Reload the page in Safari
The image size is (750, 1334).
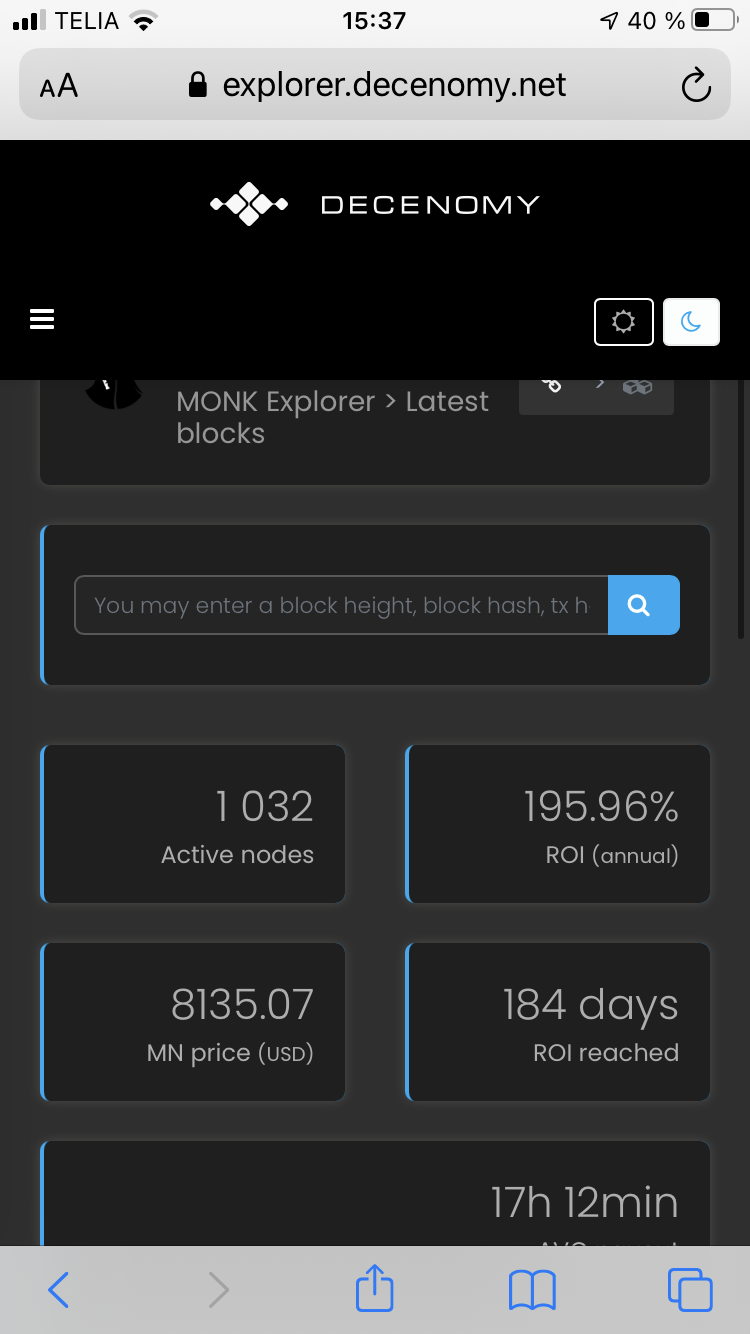(696, 86)
